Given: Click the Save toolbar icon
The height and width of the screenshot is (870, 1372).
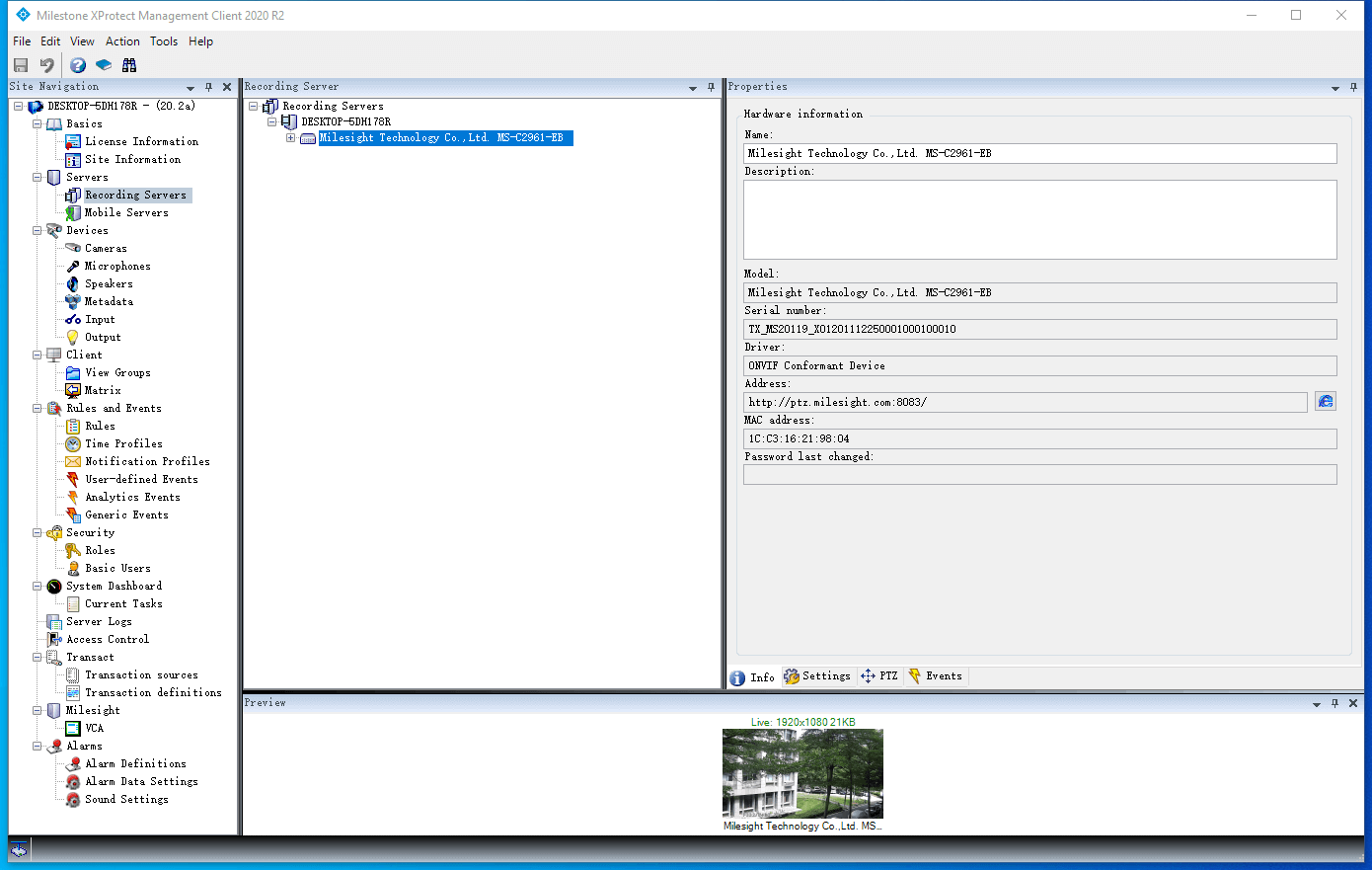Looking at the screenshot, I should pos(21,65).
